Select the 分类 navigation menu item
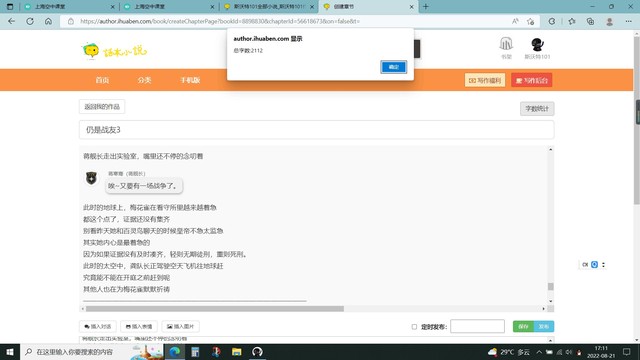 tap(144, 80)
